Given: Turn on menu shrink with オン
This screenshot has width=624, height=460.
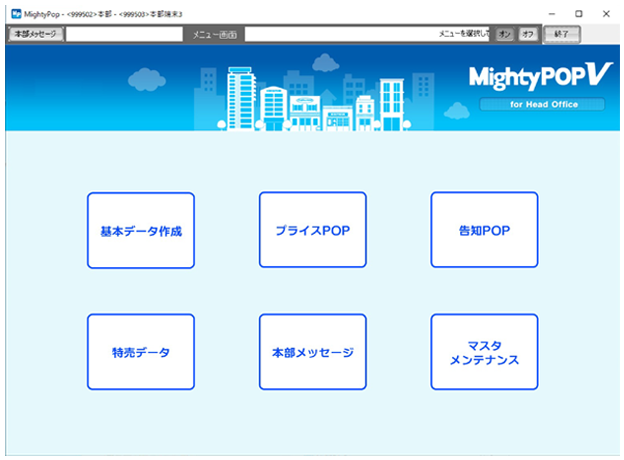Looking at the screenshot, I should (x=505, y=34).
